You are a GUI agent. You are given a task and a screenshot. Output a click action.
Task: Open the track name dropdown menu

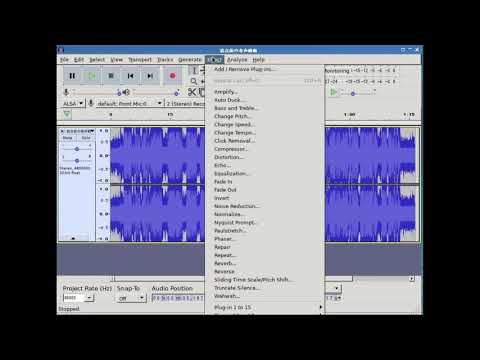point(80,131)
